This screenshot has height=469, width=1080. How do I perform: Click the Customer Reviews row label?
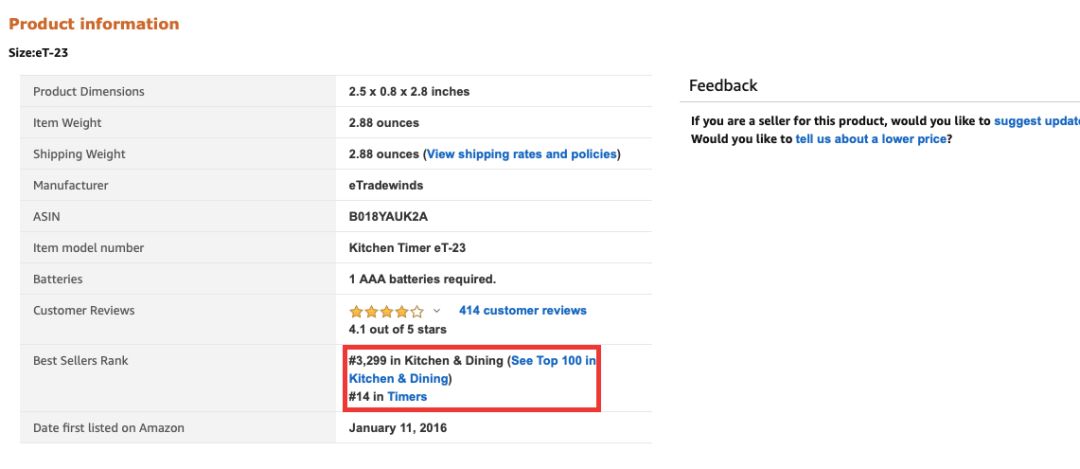coord(84,310)
